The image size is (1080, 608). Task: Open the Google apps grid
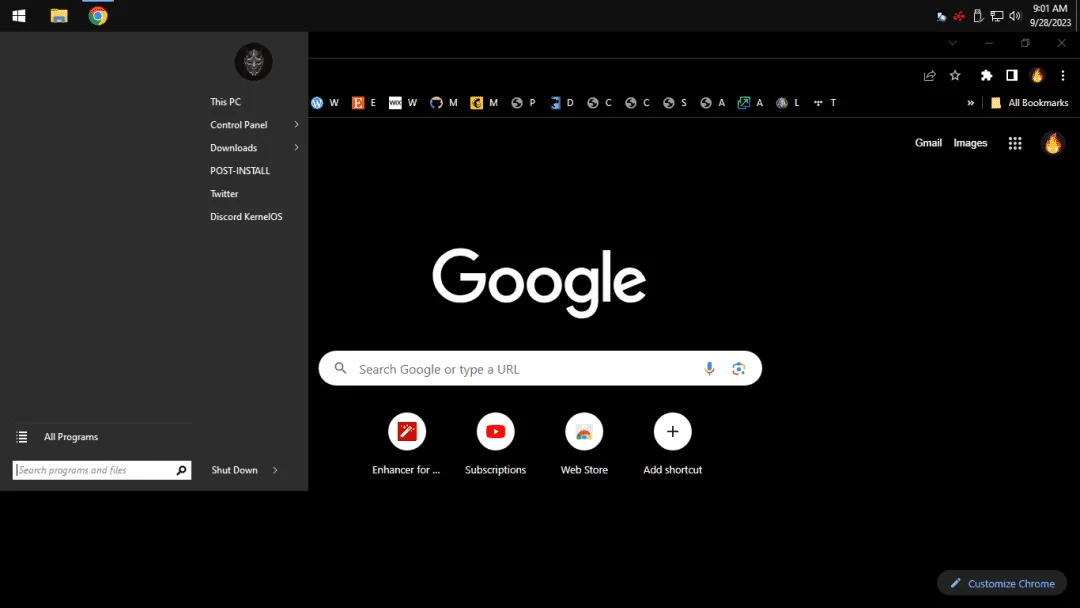coord(1015,143)
